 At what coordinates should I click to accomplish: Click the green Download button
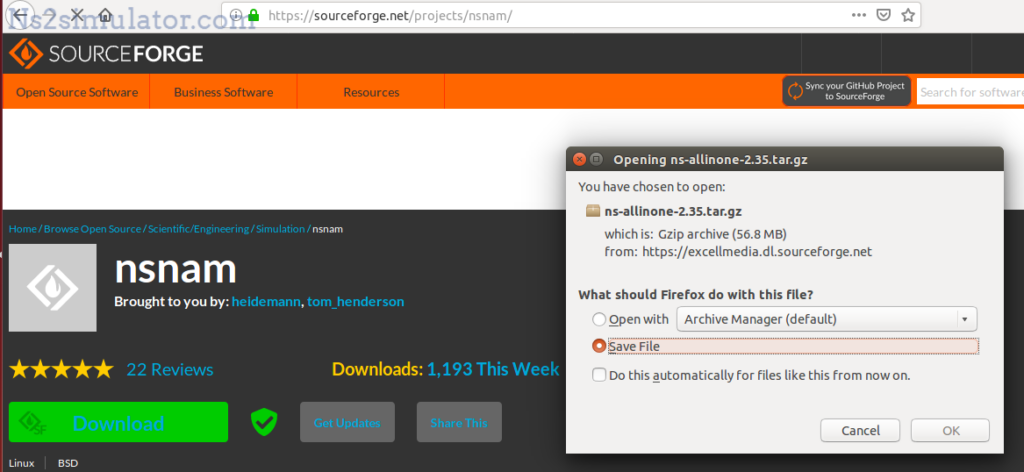click(x=118, y=422)
